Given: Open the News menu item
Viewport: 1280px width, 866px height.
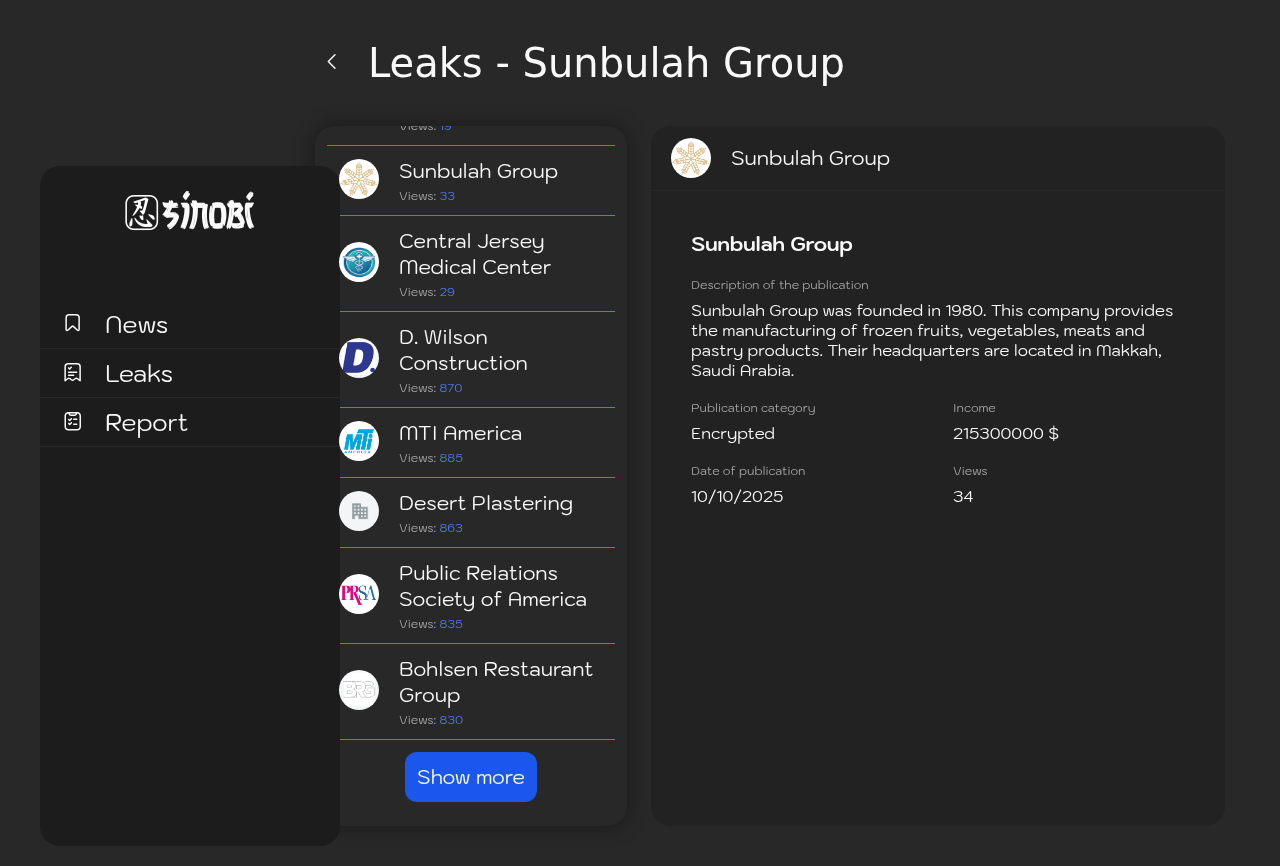Looking at the screenshot, I should click(x=136, y=325).
